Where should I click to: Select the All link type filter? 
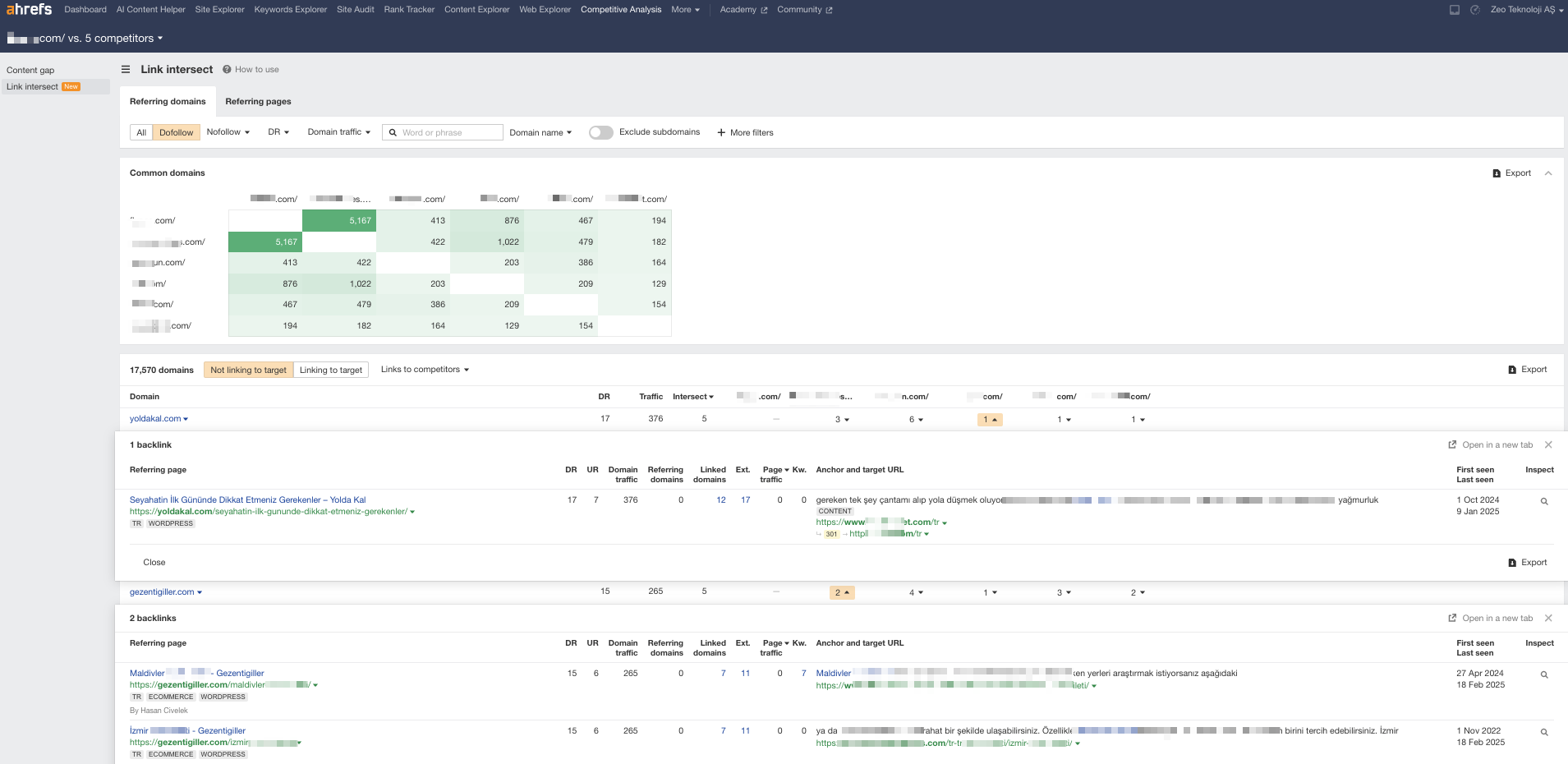(x=141, y=132)
